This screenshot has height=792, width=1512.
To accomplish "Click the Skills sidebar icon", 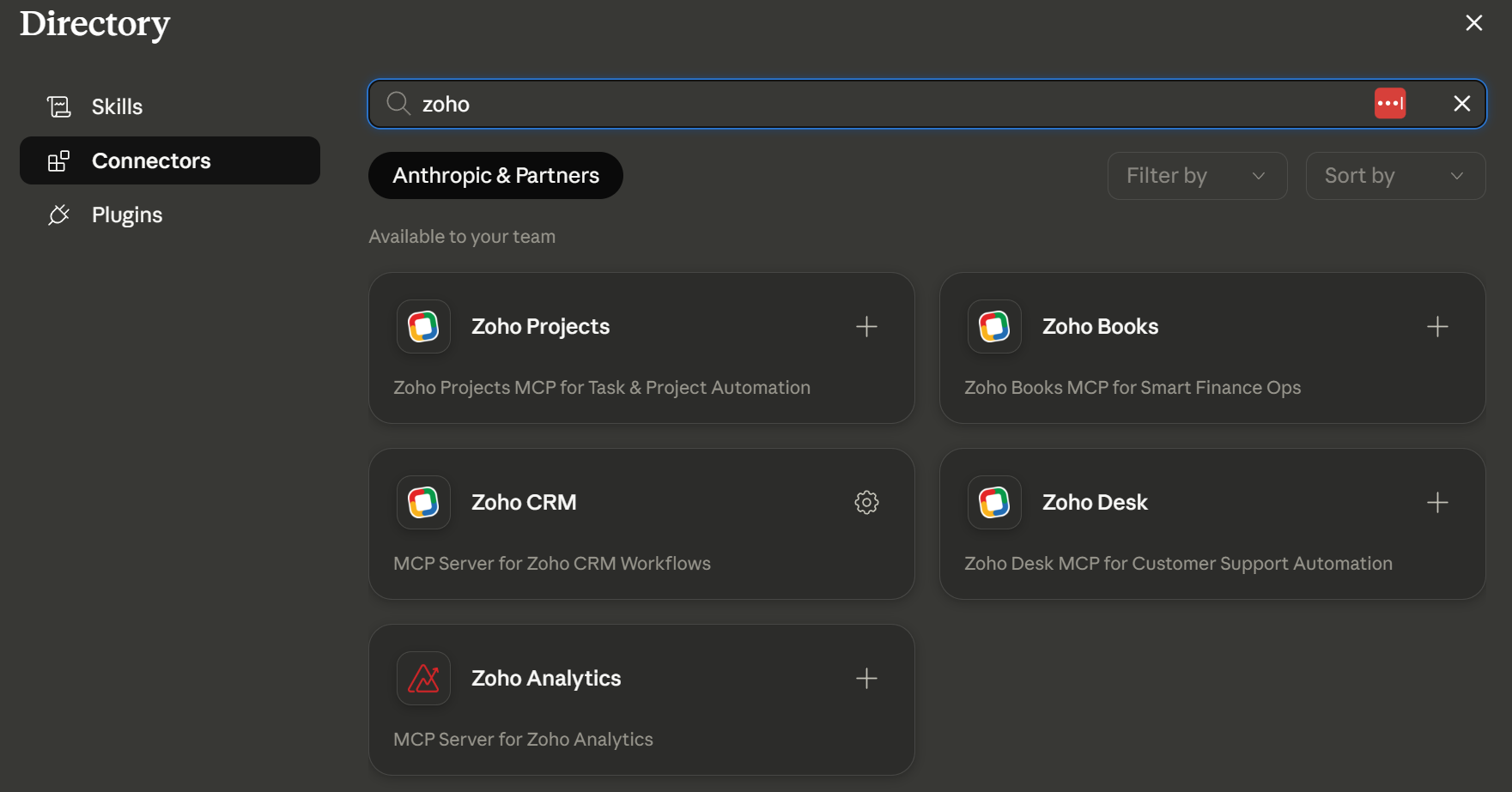I will coord(58,106).
